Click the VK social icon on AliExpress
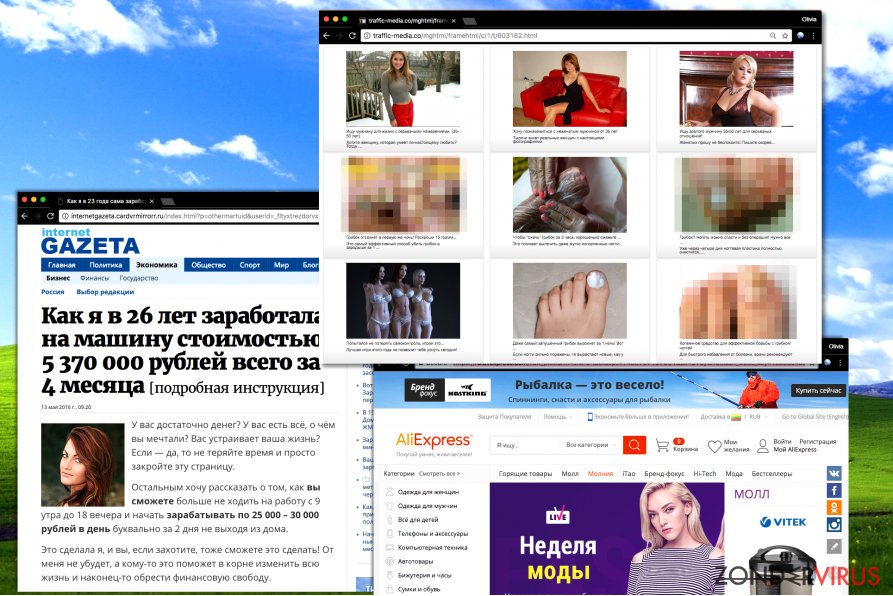The width and height of the screenshot is (893, 596). click(834, 473)
